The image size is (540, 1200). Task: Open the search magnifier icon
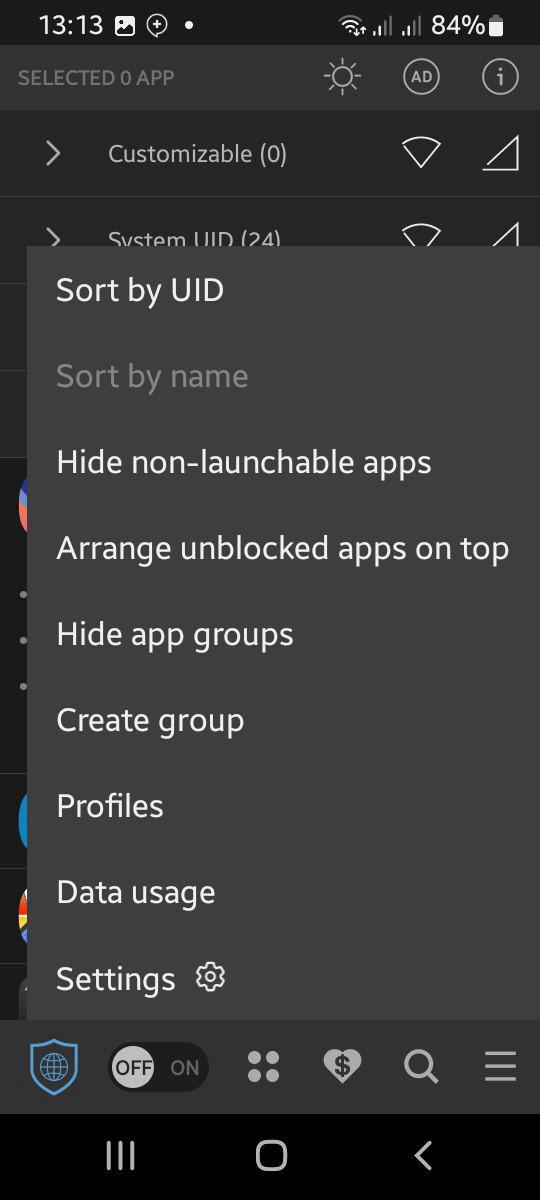[x=421, y=1067]
